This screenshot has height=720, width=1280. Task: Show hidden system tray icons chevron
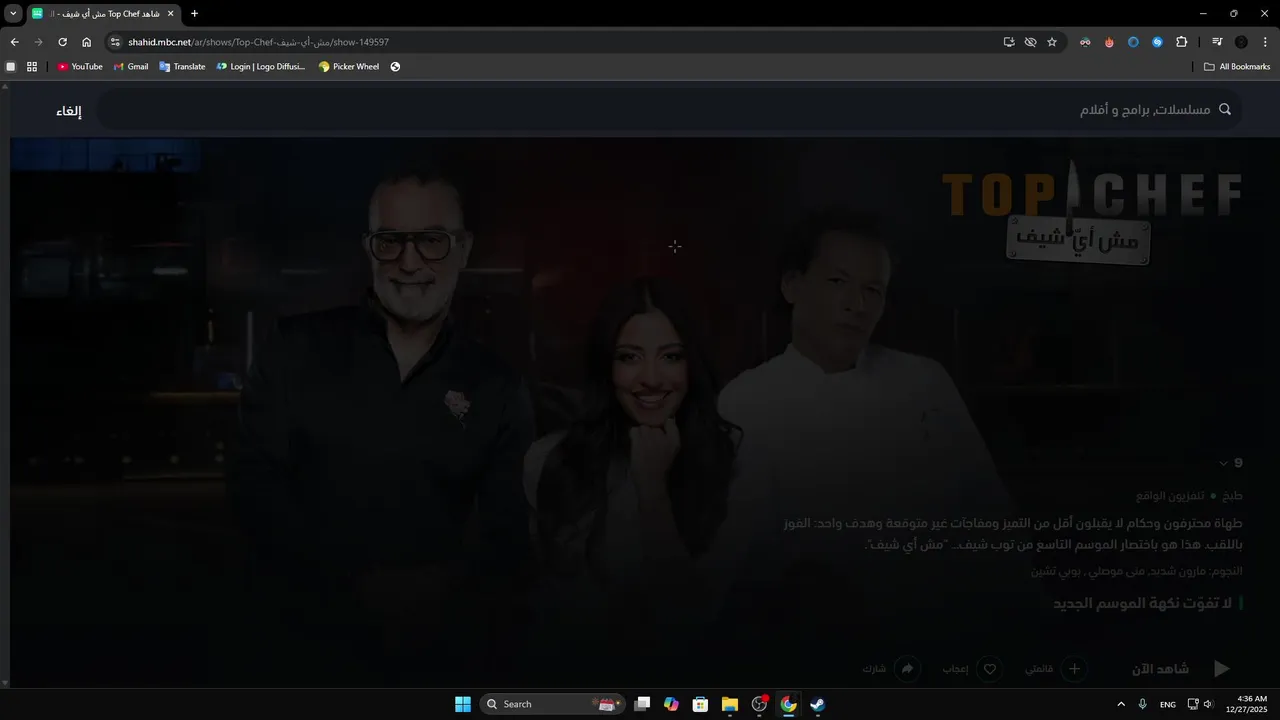1121,704
